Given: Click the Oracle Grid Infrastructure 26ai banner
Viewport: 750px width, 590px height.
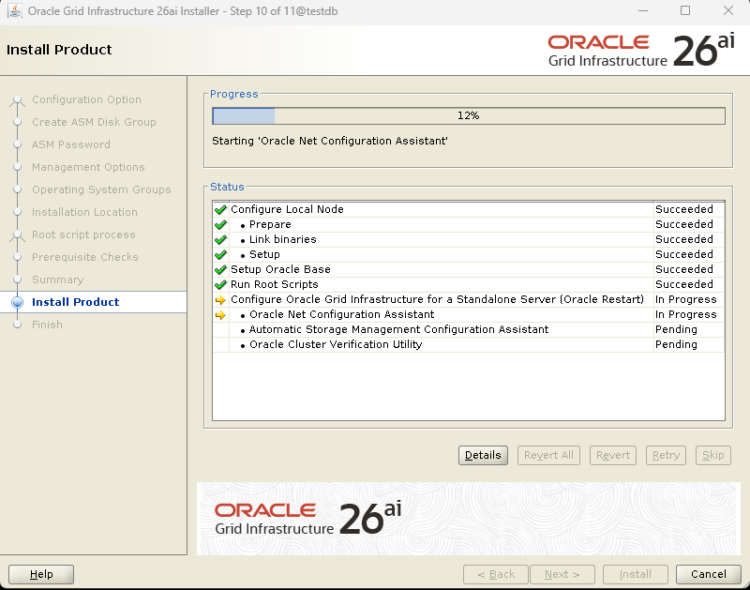Looking at the screenshot, I should coord(469,519).
